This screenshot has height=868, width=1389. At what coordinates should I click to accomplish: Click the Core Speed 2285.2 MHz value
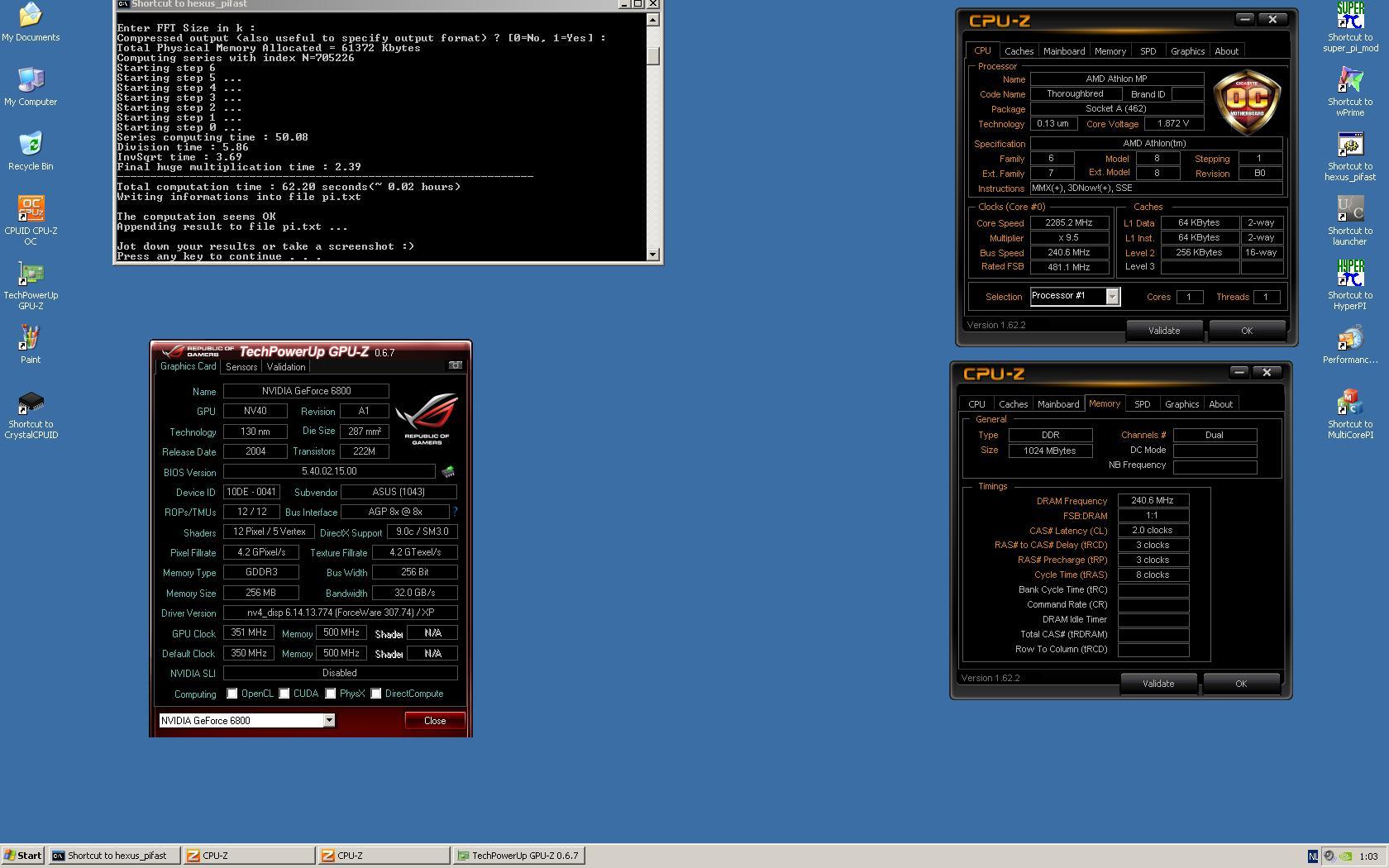[1069, 223]
